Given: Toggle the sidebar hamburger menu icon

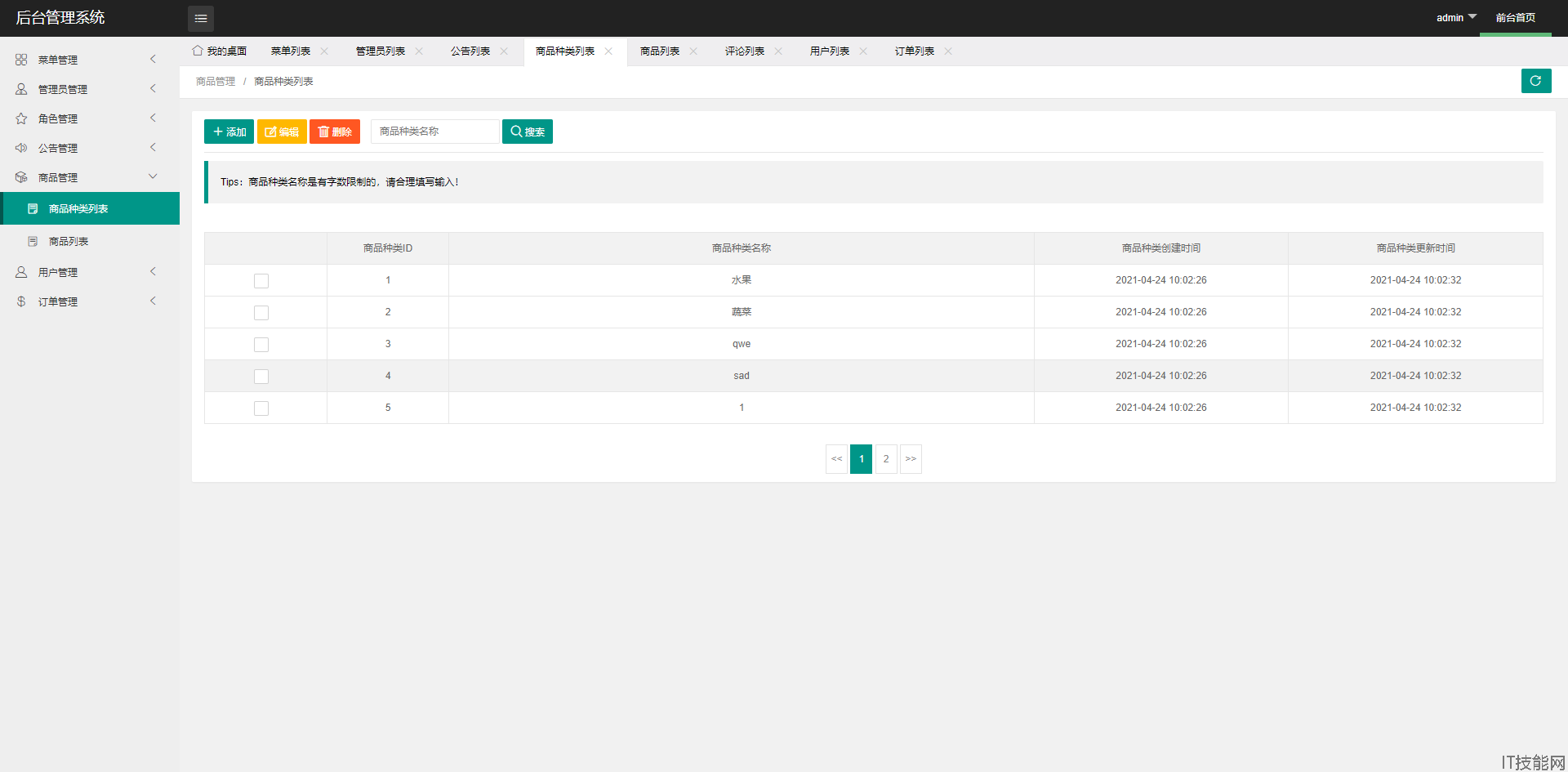Looking at the screenshot, I should click(201, 18).
